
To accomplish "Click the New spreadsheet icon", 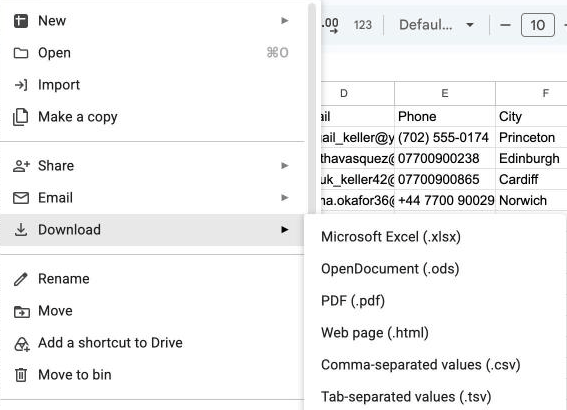I will point(21,21).
